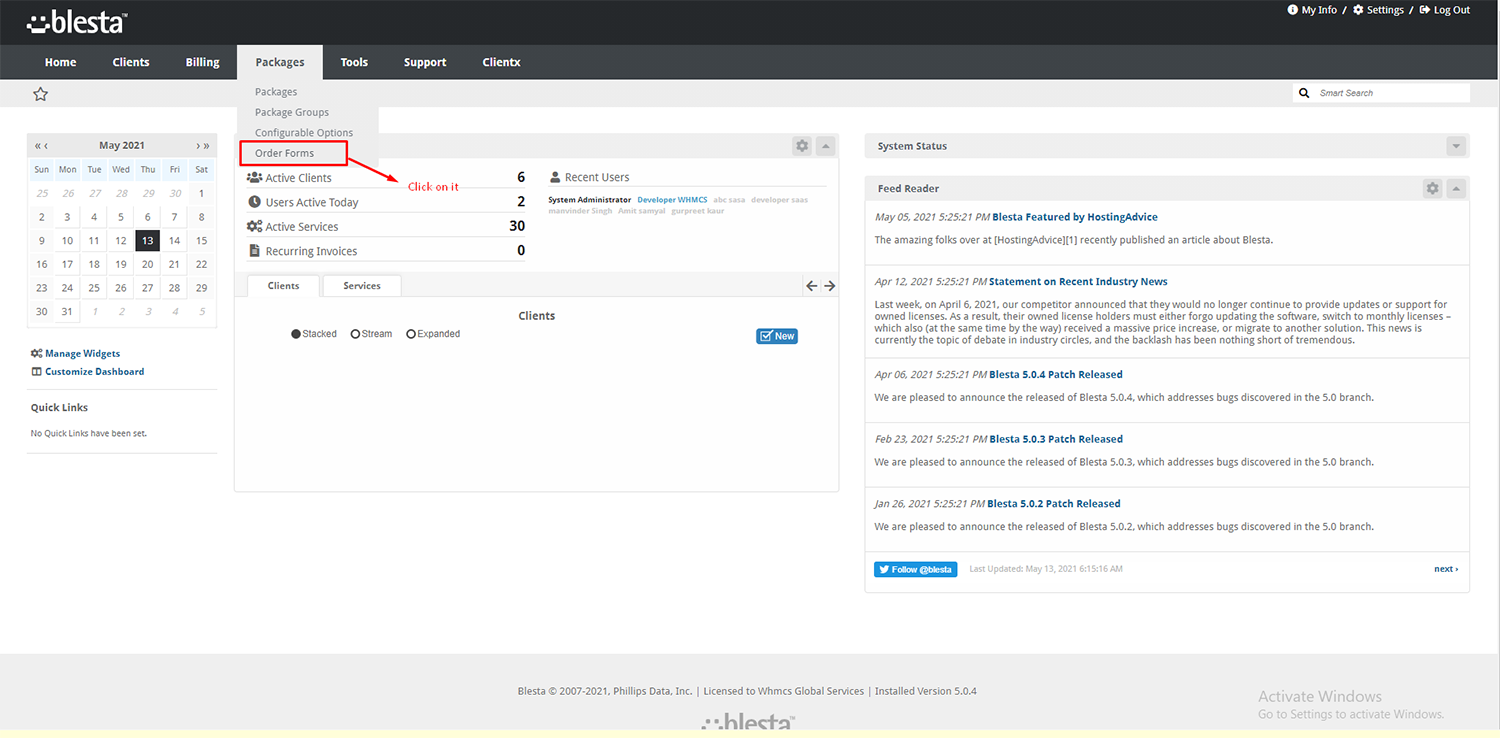Screen dimensions: 1500x738
Task: Collapse the Feed Reader widget
Action: pos(1456,188)
